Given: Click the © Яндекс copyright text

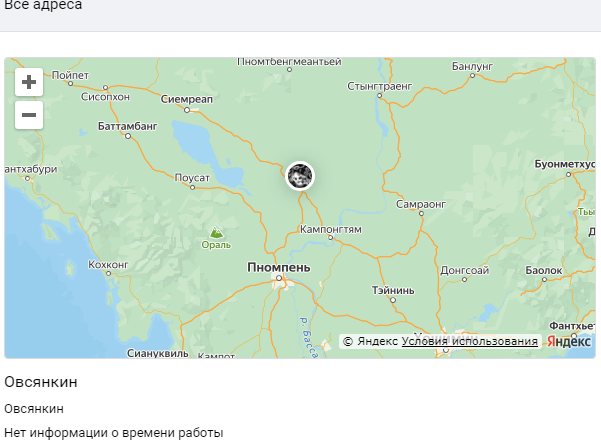Looking at the screenshot, I should [370, 341].
